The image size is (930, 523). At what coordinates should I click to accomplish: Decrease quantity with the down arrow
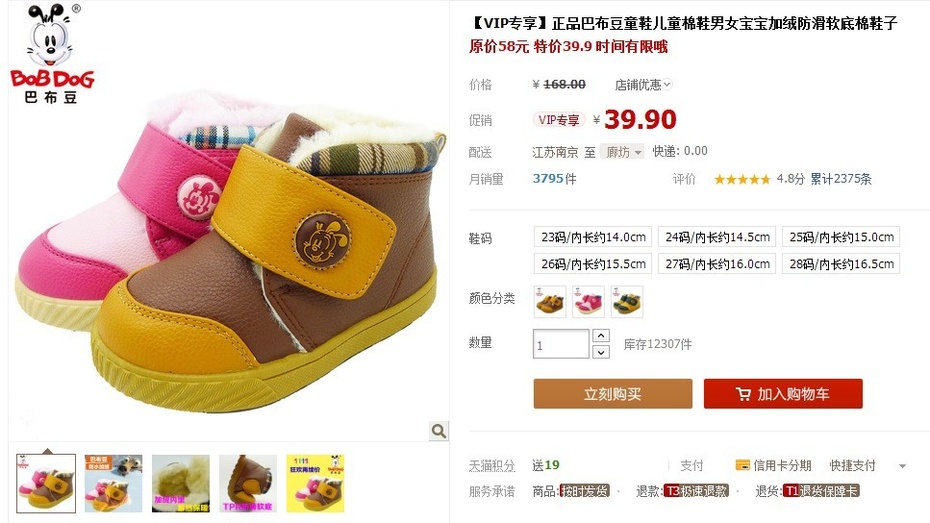click(601, 352)
